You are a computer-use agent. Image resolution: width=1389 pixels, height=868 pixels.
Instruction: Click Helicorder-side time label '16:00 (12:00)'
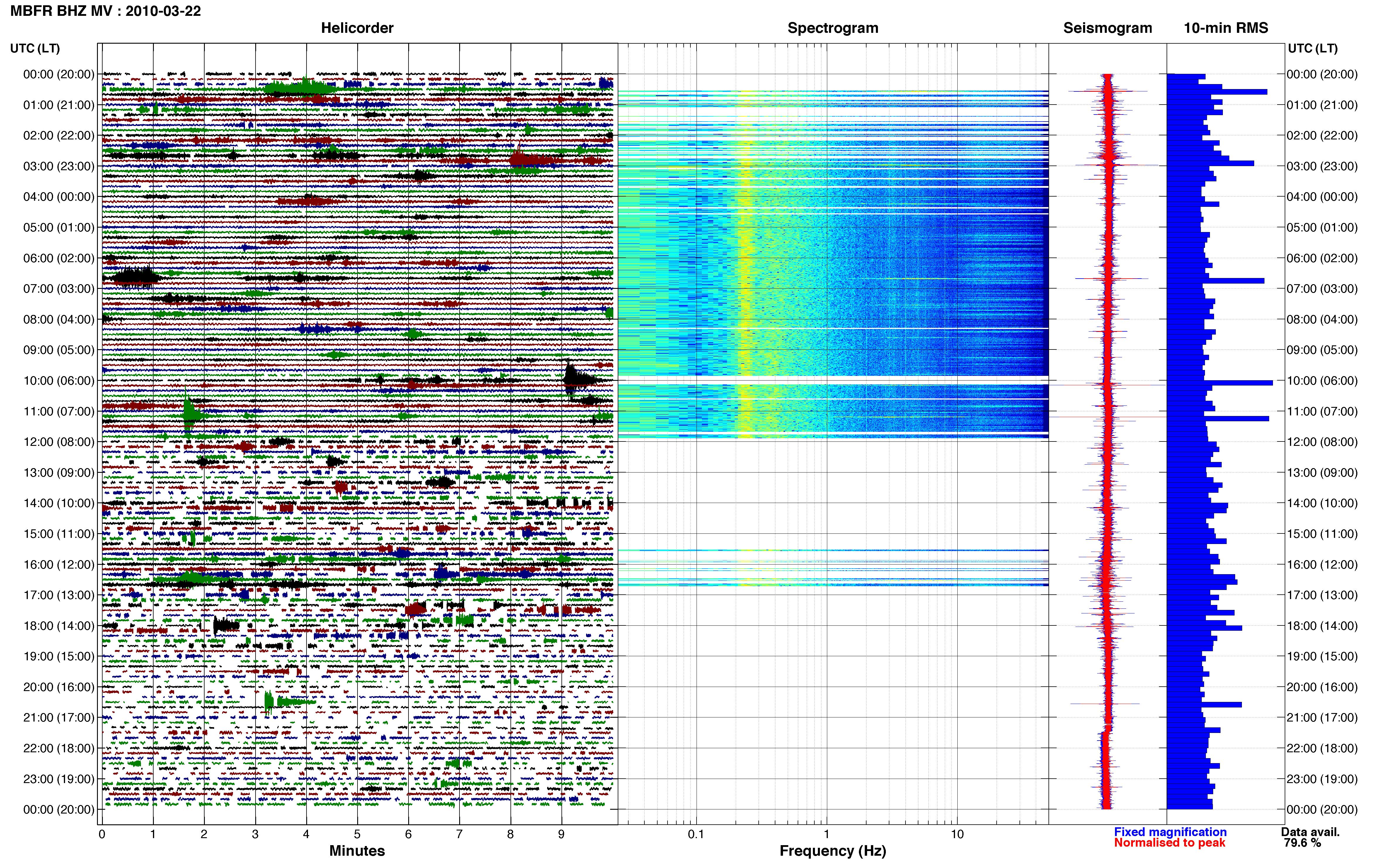point(59,564)
